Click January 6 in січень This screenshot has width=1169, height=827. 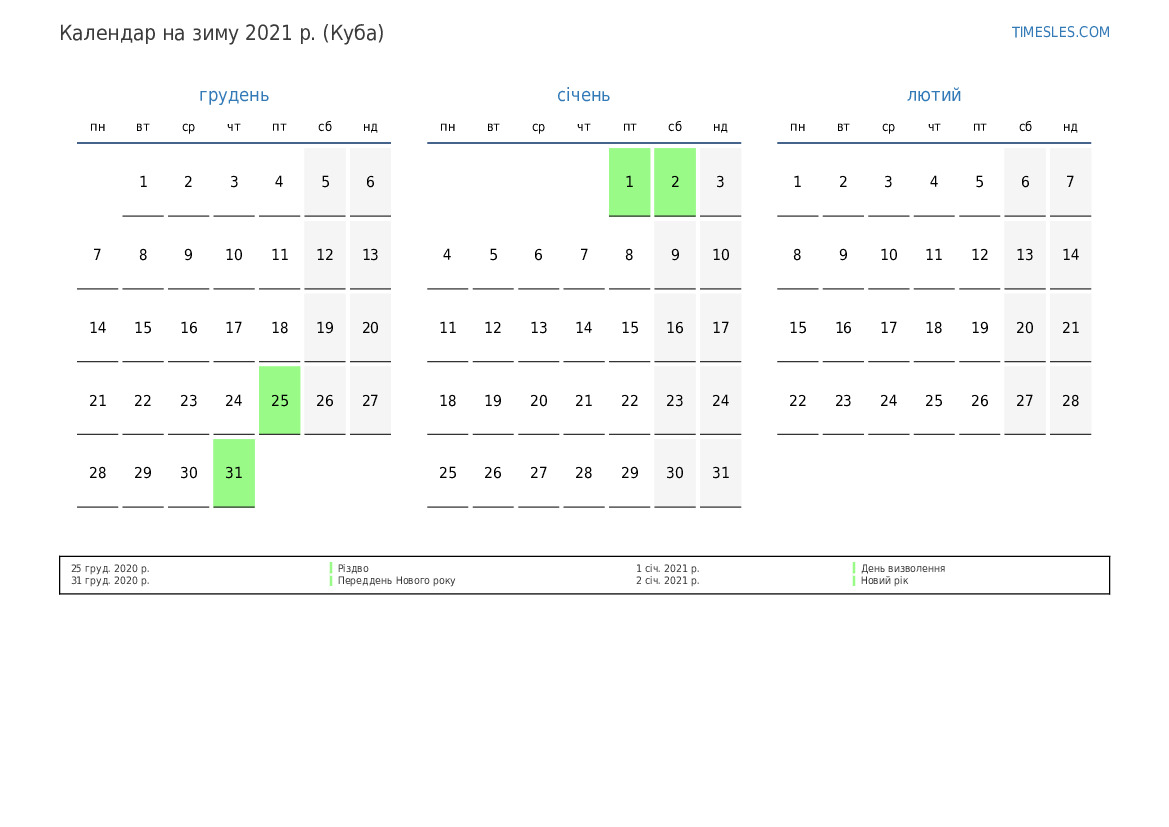pos(538,255)
